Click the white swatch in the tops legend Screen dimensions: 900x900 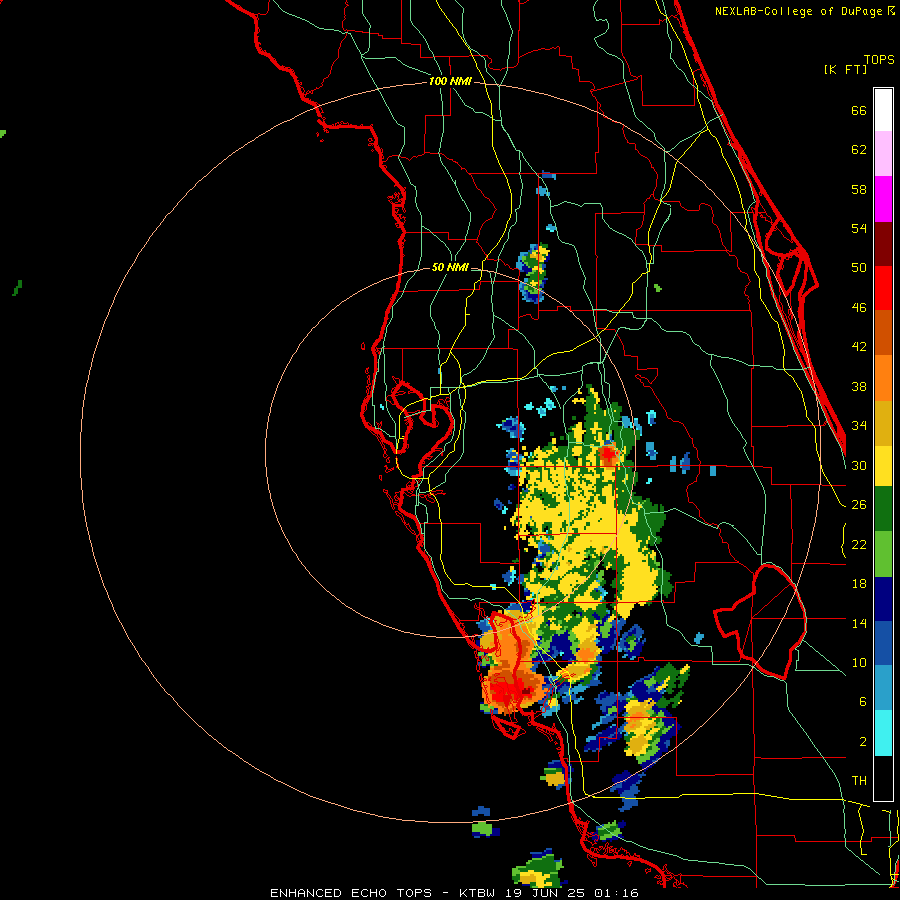coord(883,110)
